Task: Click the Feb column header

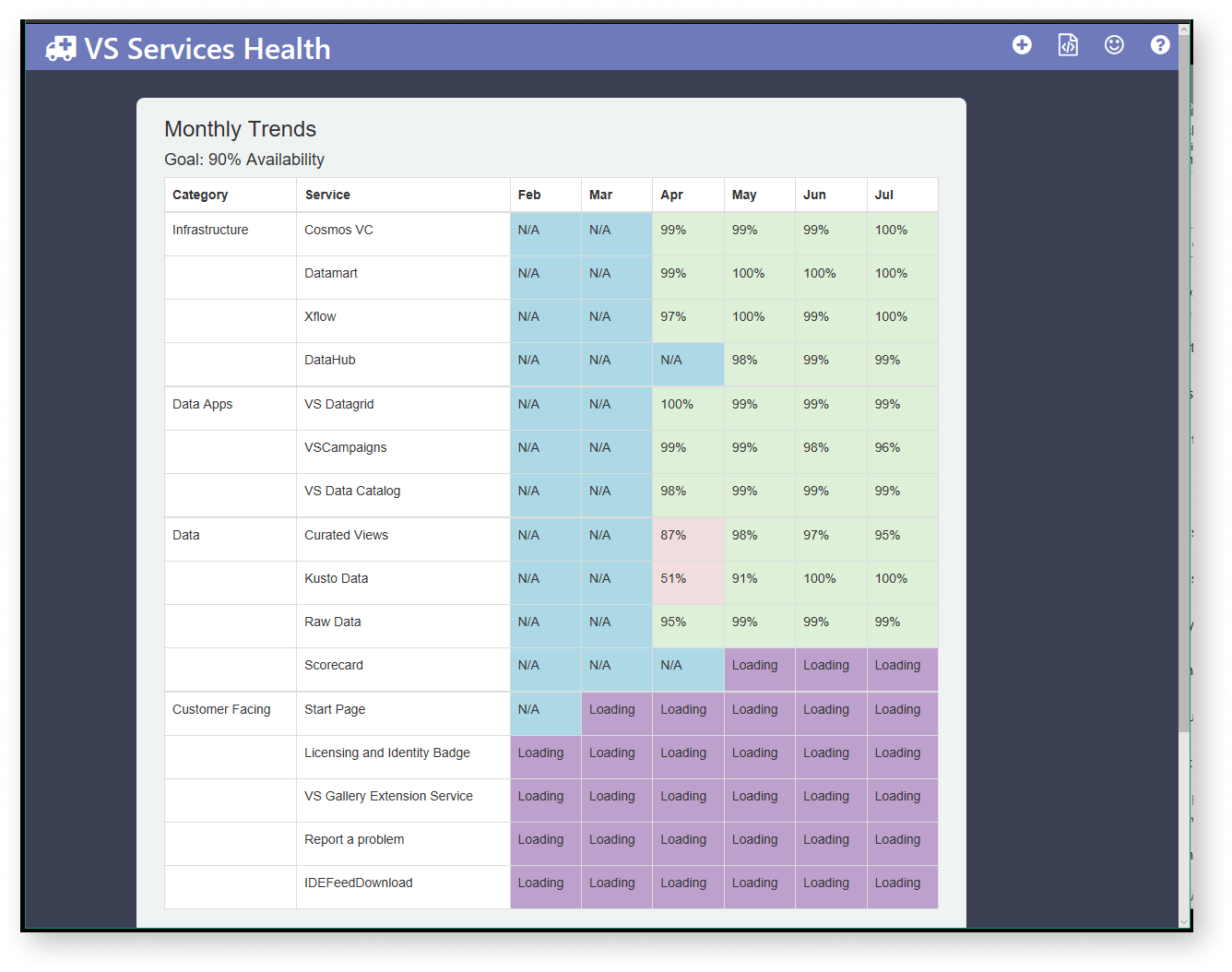Action: click(545, 195)
